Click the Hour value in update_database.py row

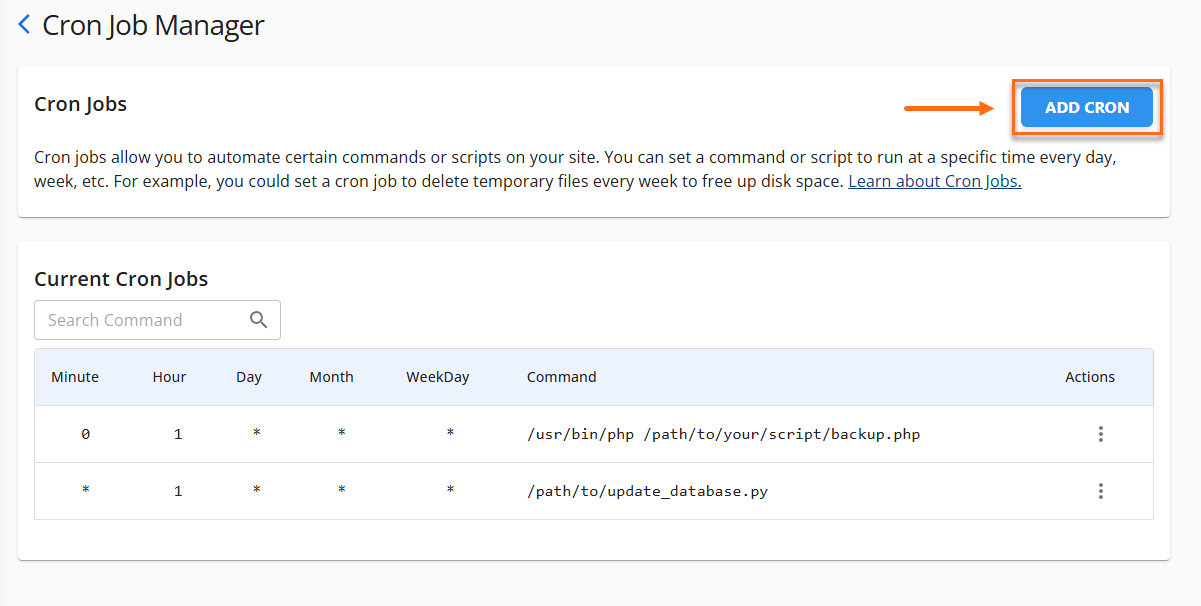(178, 491)
